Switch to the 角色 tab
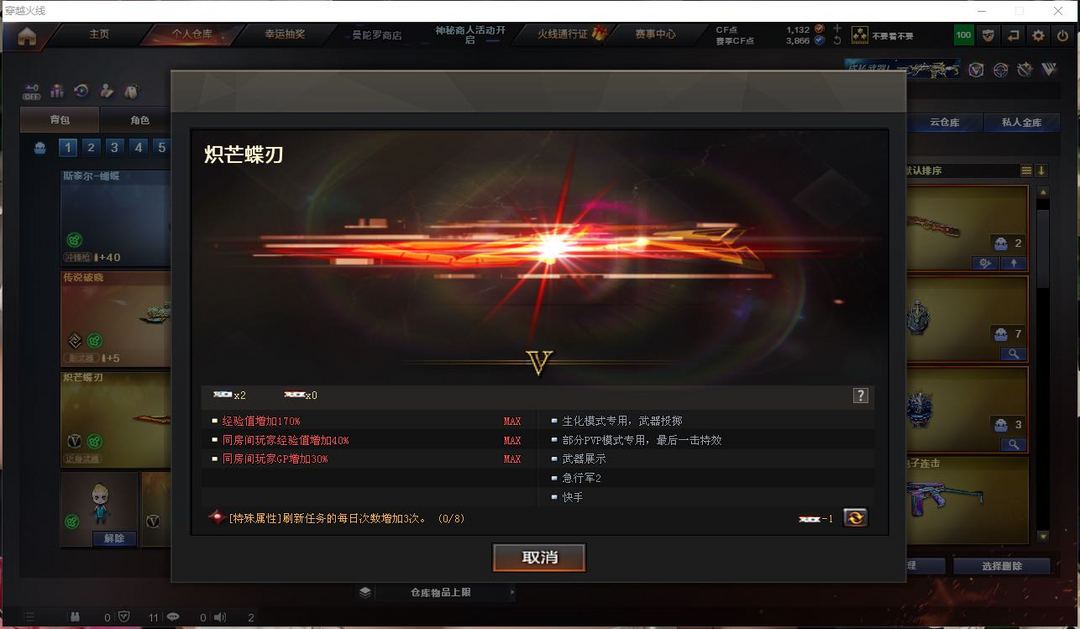This screenshot has width=1080, height=629. 140,120
